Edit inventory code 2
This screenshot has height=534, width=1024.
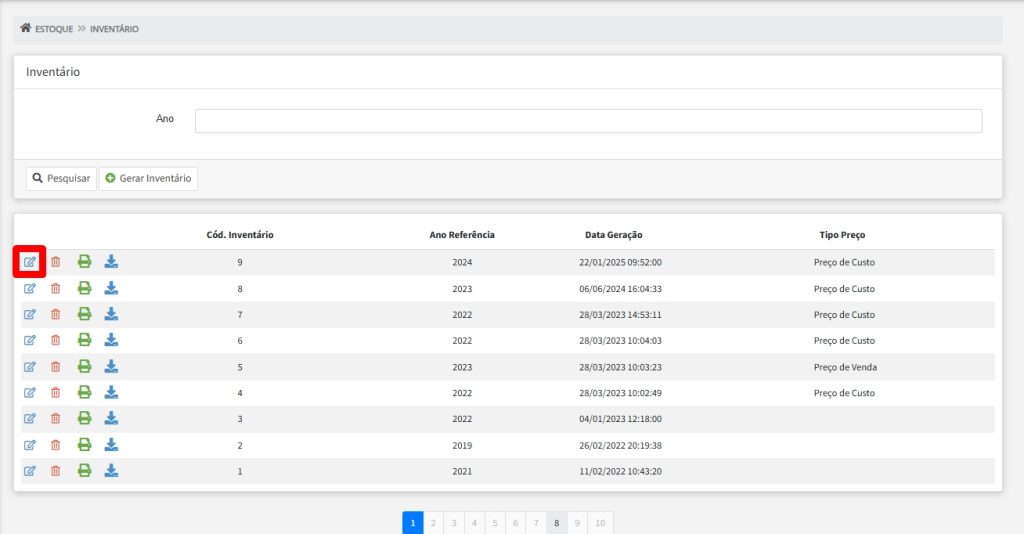click(x=30, y=445)
